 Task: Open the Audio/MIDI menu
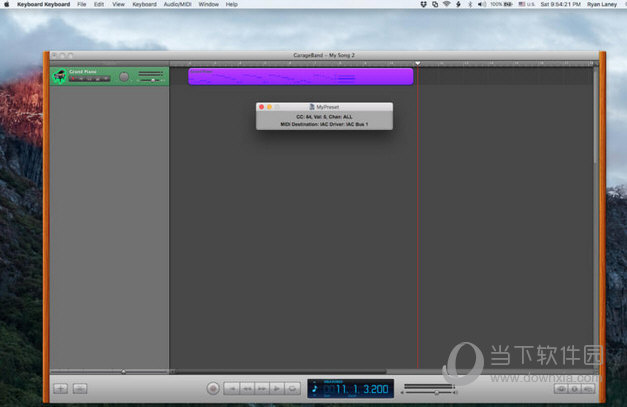click(x=178, y=4)
